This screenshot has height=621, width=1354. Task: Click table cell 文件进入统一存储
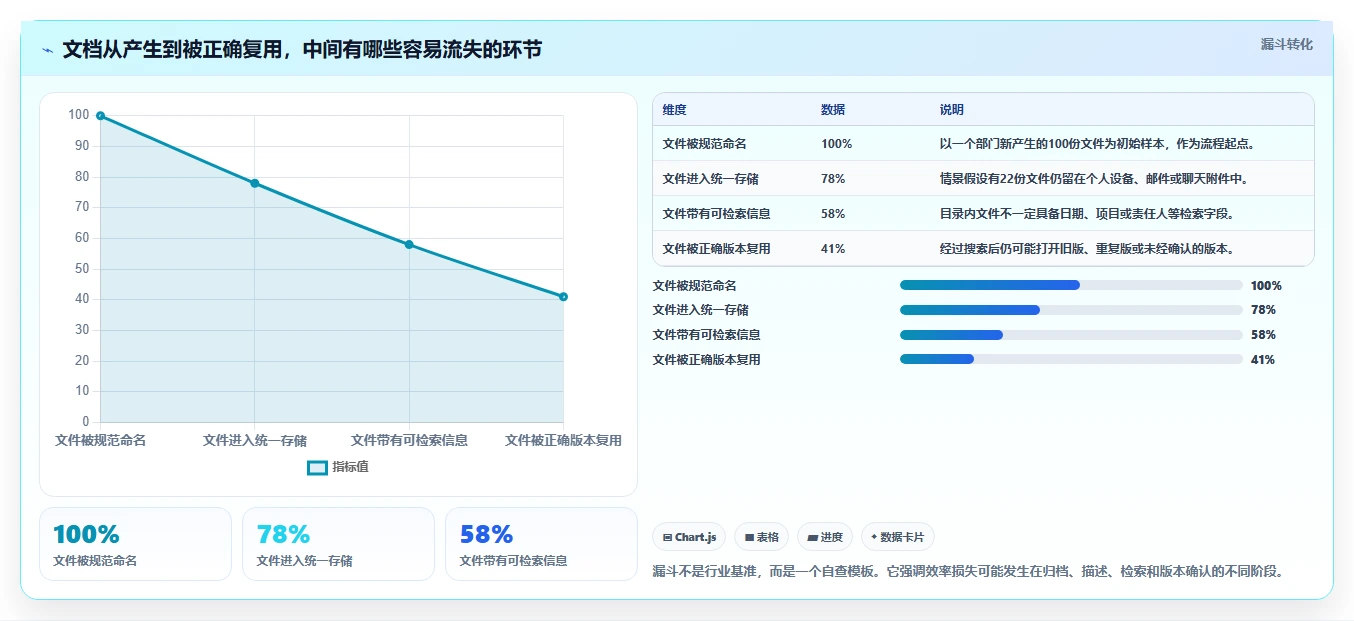710,179
